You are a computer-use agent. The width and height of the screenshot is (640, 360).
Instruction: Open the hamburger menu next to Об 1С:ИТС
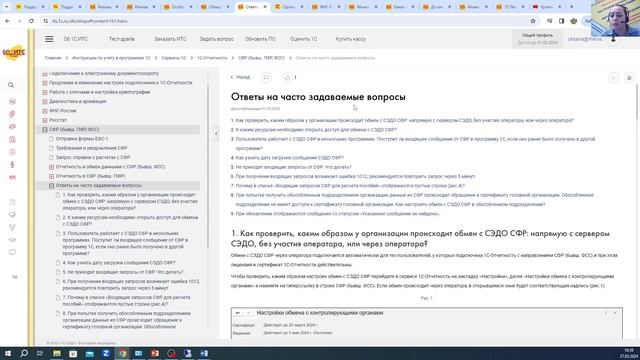pyautogui.click(x=49, y=39)
